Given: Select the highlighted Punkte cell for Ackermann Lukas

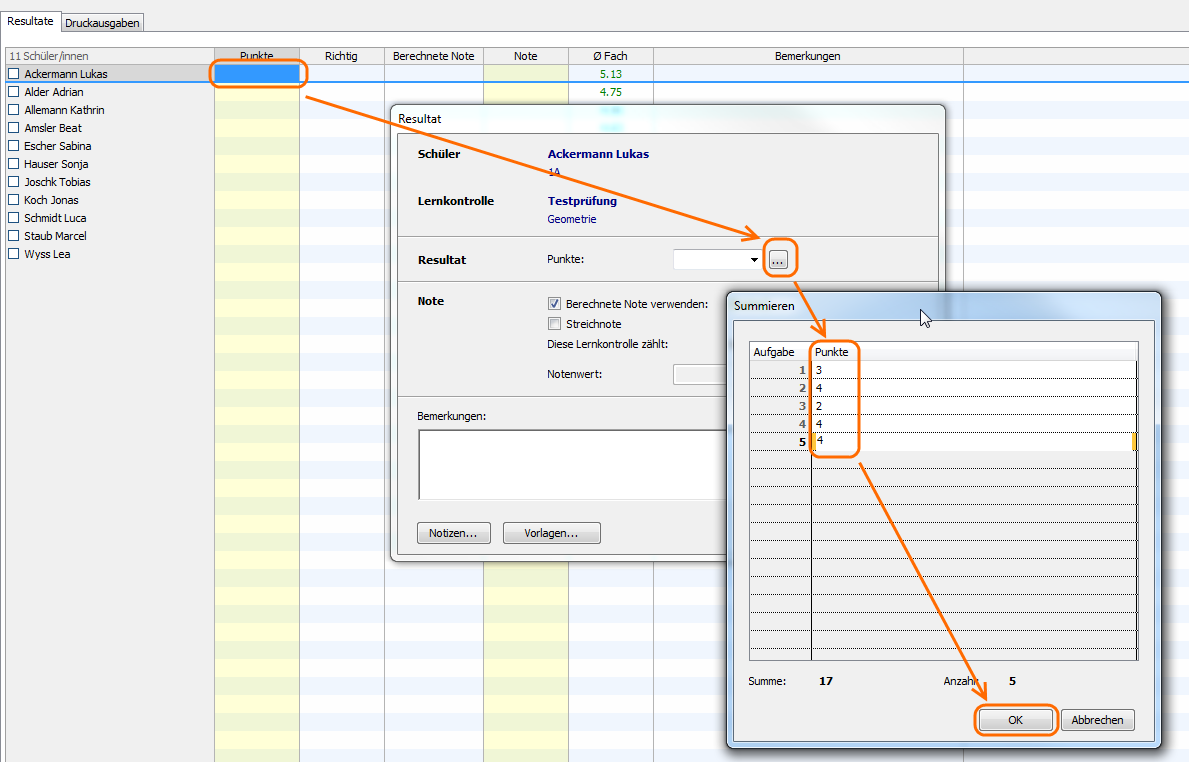Looking at the screenshot, I should (257, 74).
